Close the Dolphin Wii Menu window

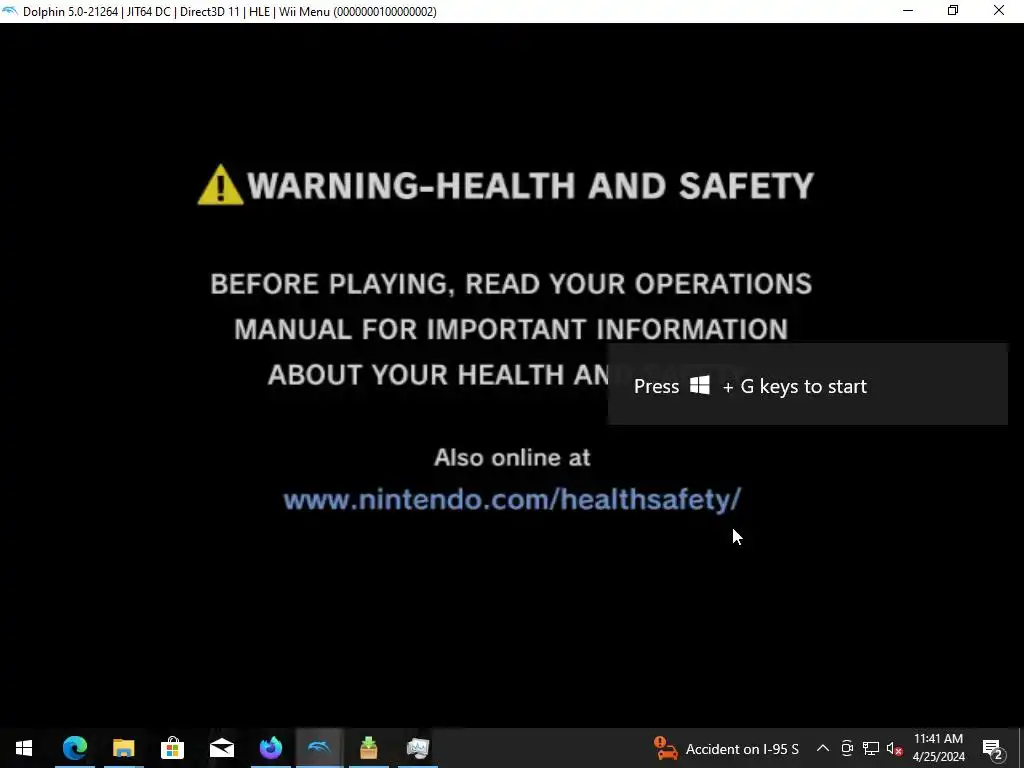click(999, 11)
